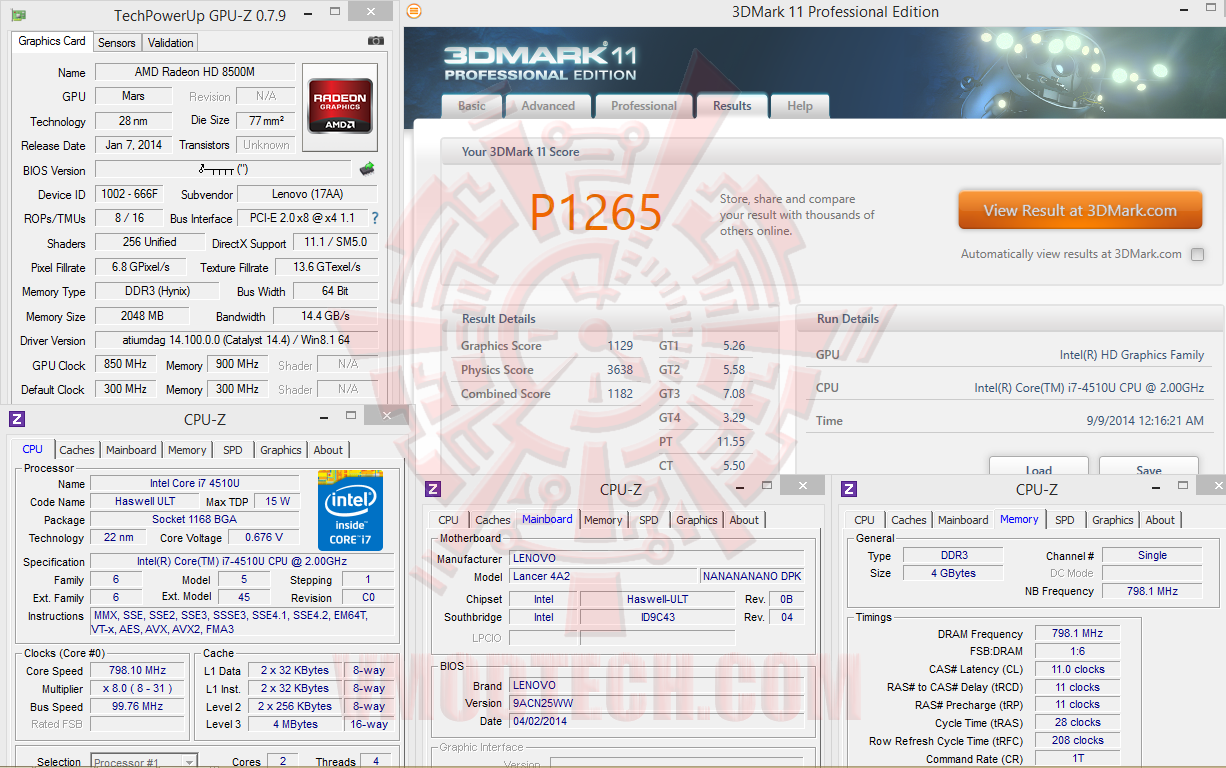Open the Basic tab in 3DMark 11

[x=472, y=106]
